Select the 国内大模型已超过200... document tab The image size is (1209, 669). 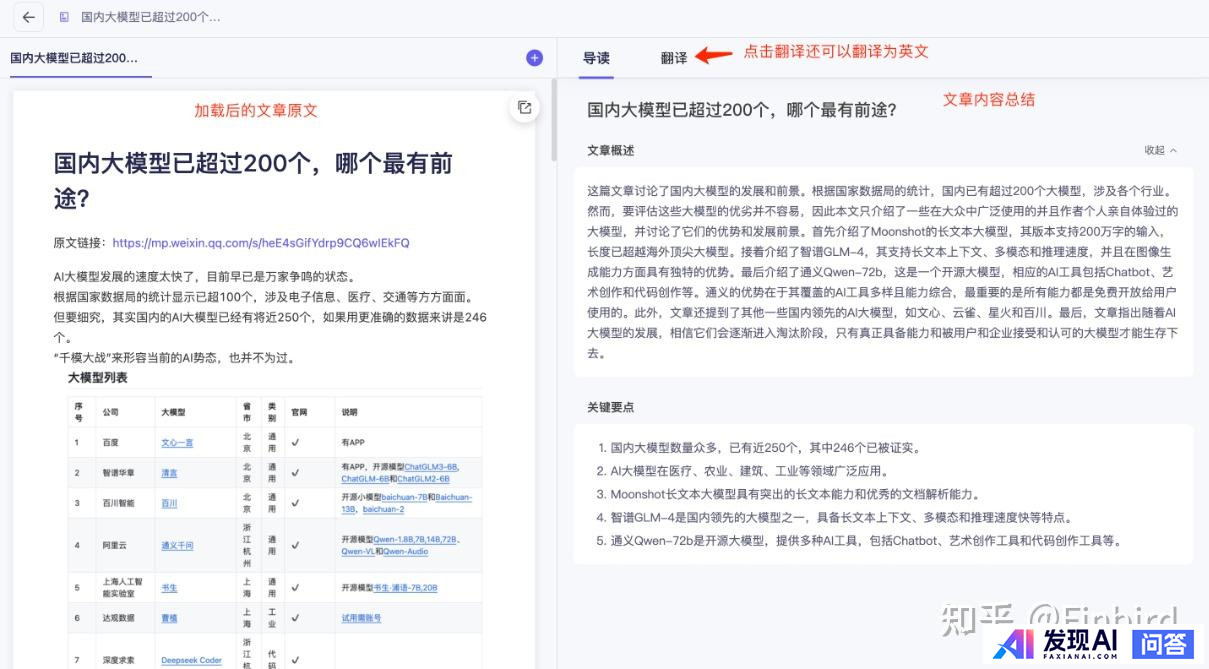pyautogui.click(x=75, y=58)
